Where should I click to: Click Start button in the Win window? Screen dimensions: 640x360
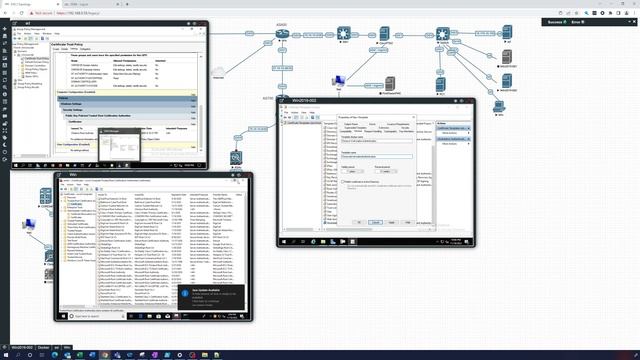(x=63, y=316)
